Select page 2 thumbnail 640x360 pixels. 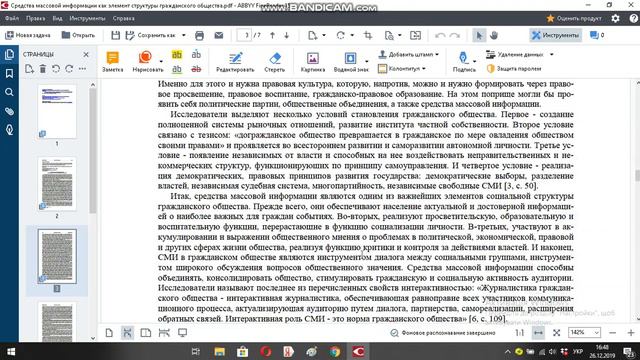click(x=57, y=184)
